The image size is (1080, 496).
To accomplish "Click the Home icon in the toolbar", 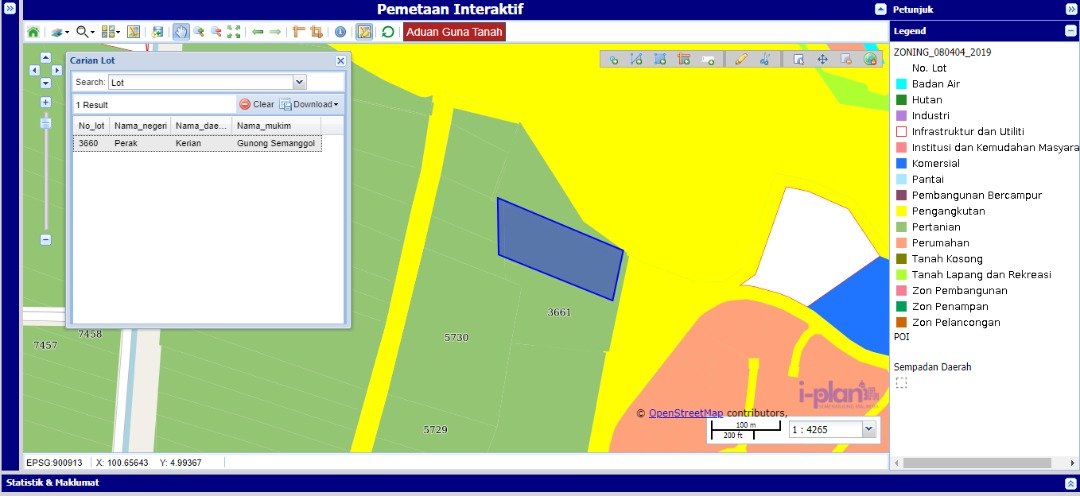I will [33, 32].
